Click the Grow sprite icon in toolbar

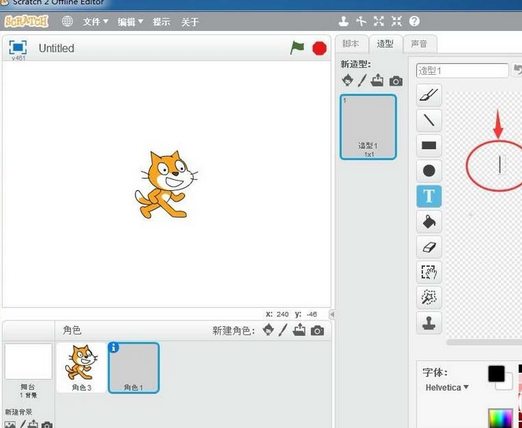(379, 21)
